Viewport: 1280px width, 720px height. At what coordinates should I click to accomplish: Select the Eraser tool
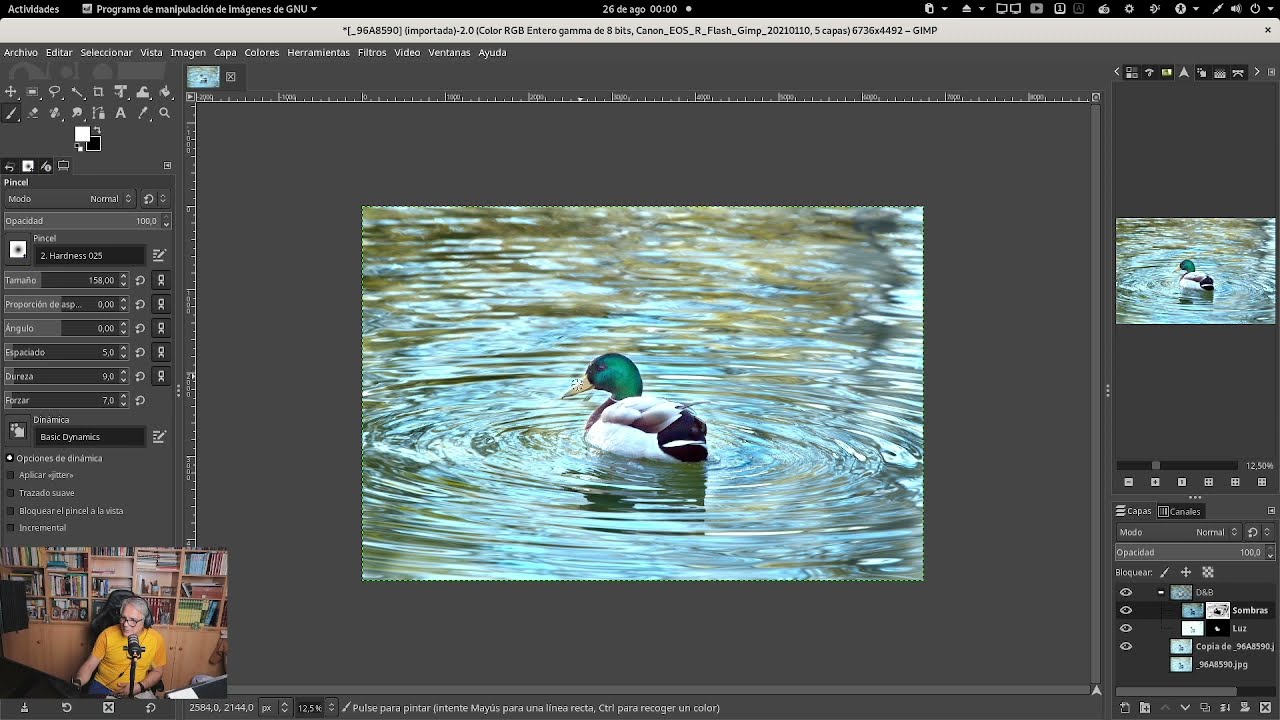(x=33, y=113)
